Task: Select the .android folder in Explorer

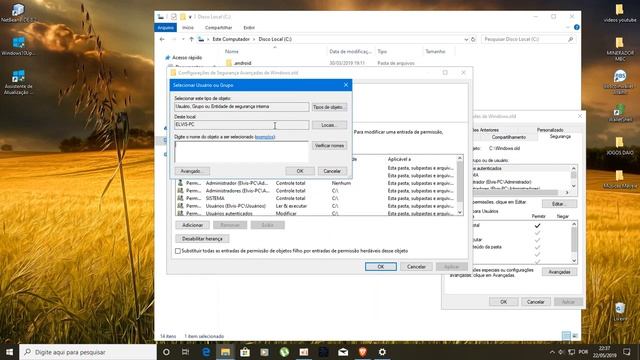Action: coord(242,63)
